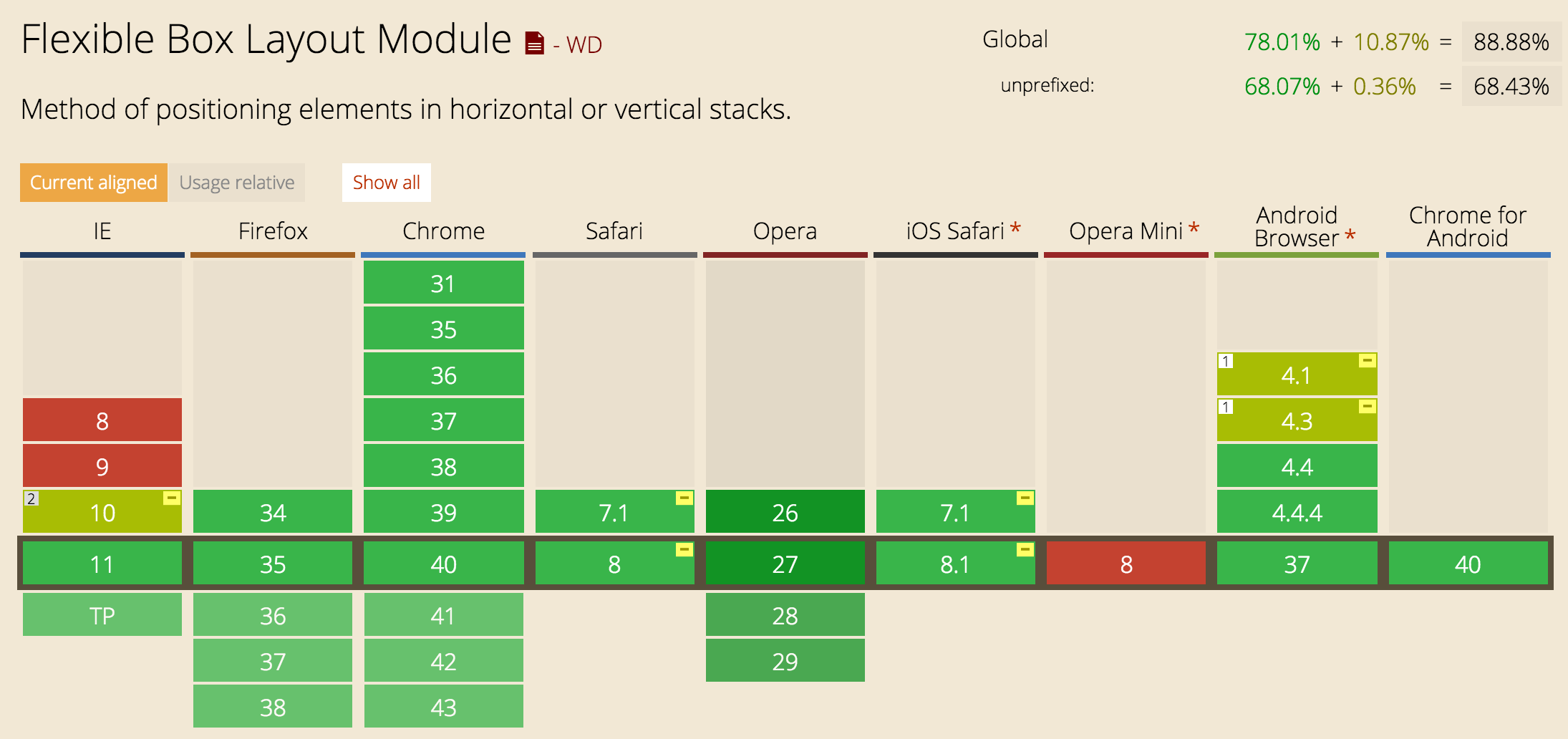Click the yellow prefix marker on Safari 7.1
This screenshot has width=1568, height=739.
pos(684,498)
